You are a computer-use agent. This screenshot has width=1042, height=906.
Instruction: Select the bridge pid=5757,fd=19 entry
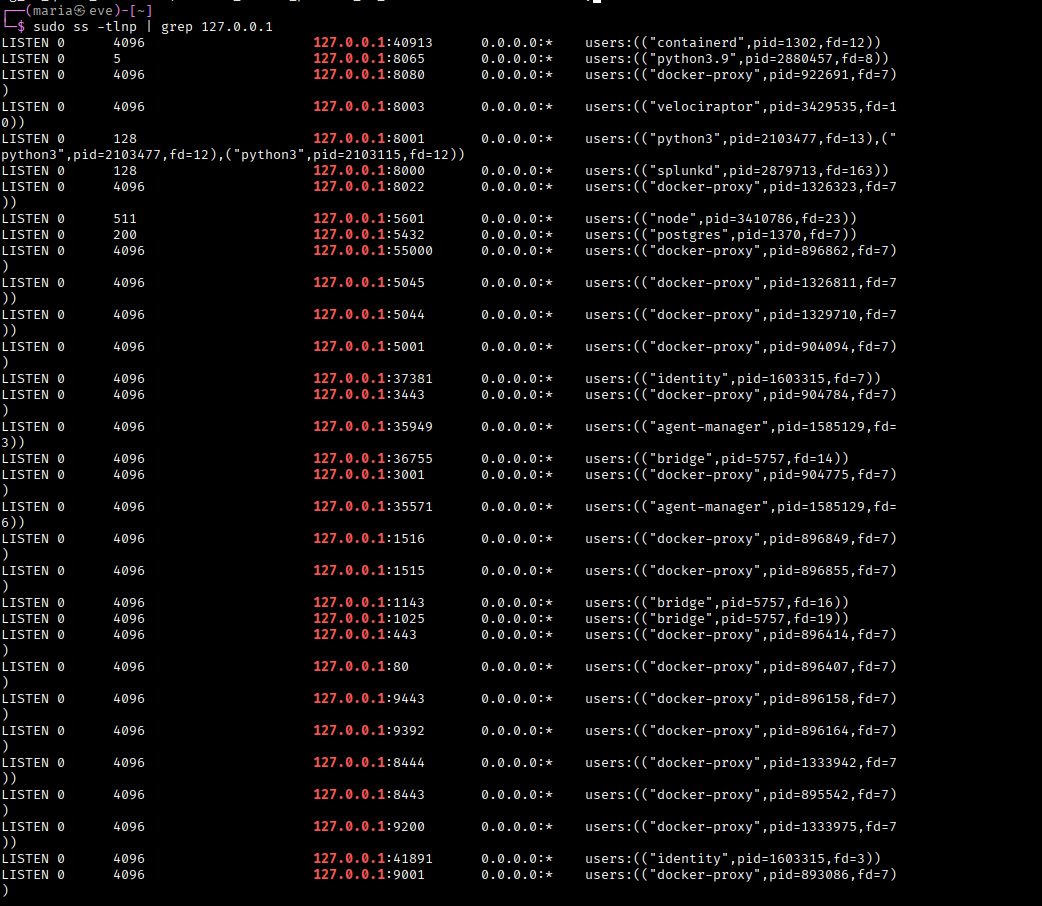[717, 617]
